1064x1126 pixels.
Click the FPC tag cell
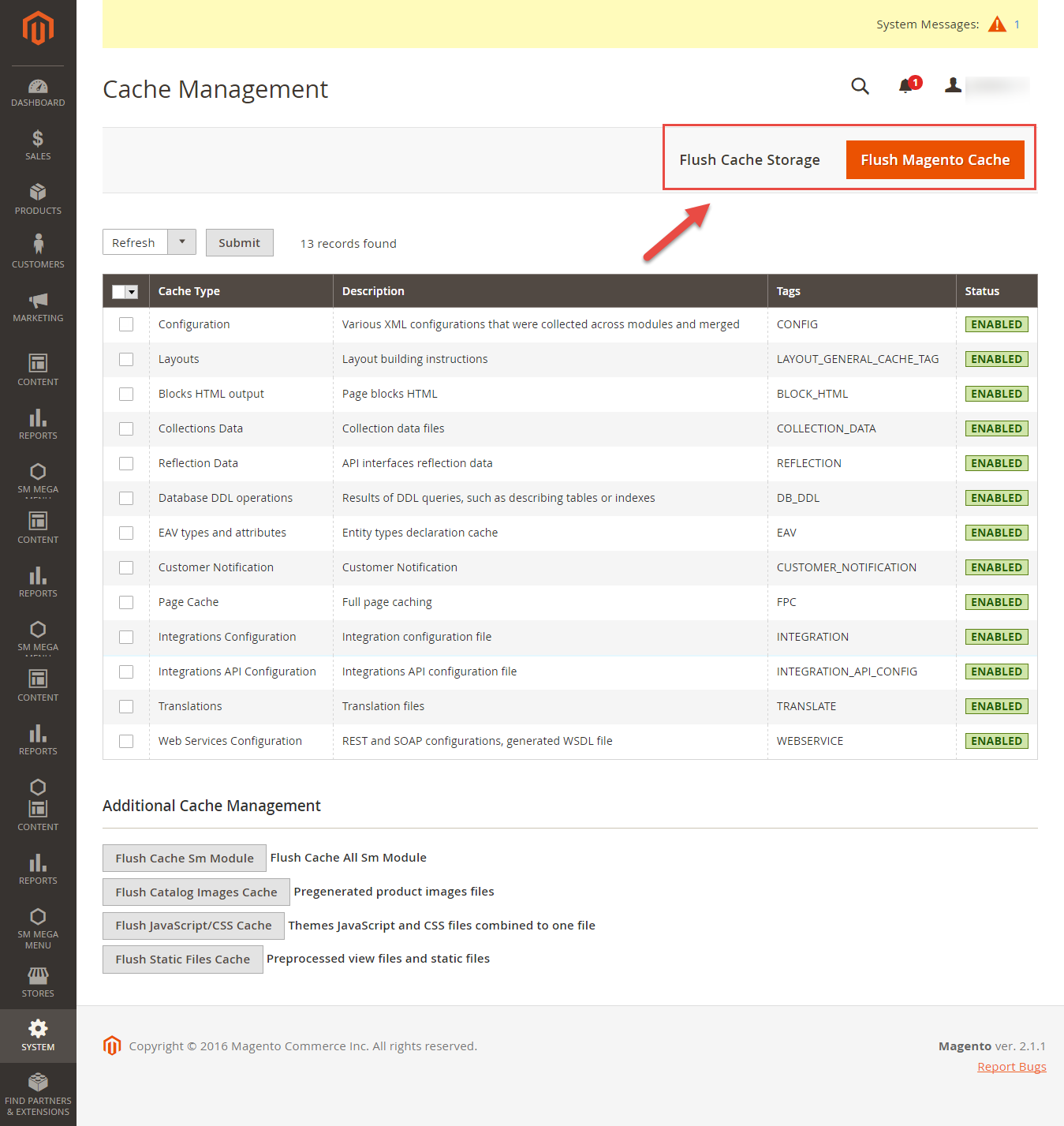(786, 602)
